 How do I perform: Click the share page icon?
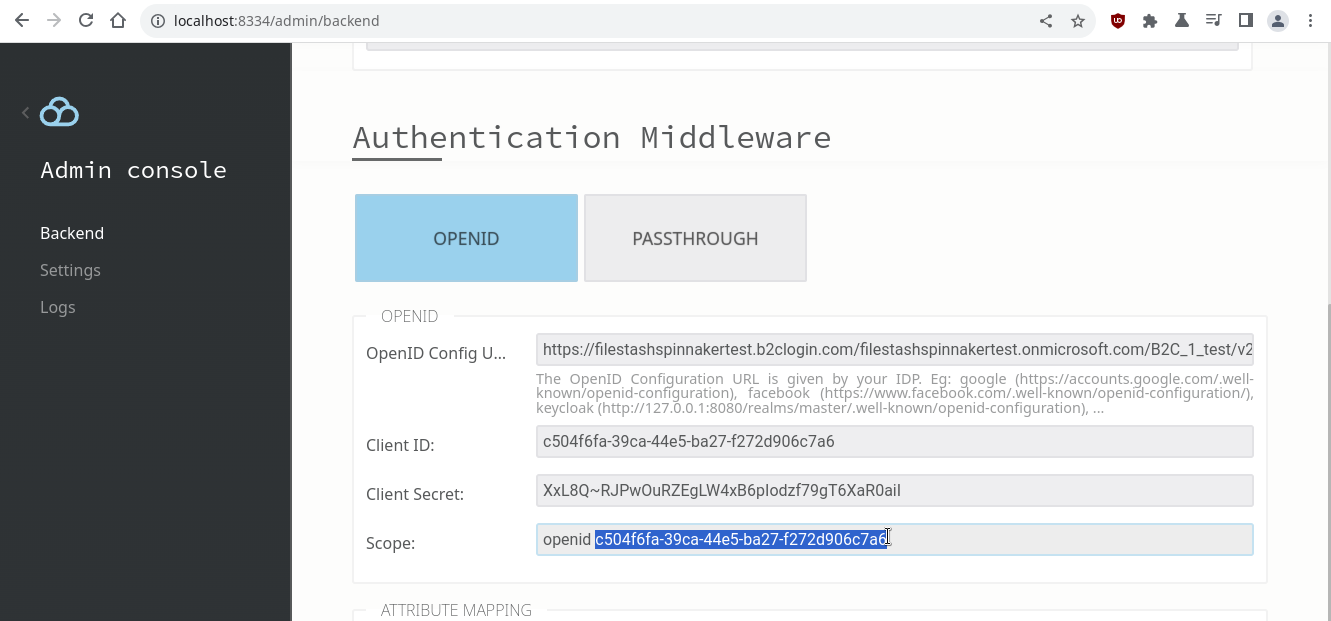pos(1046,20)
